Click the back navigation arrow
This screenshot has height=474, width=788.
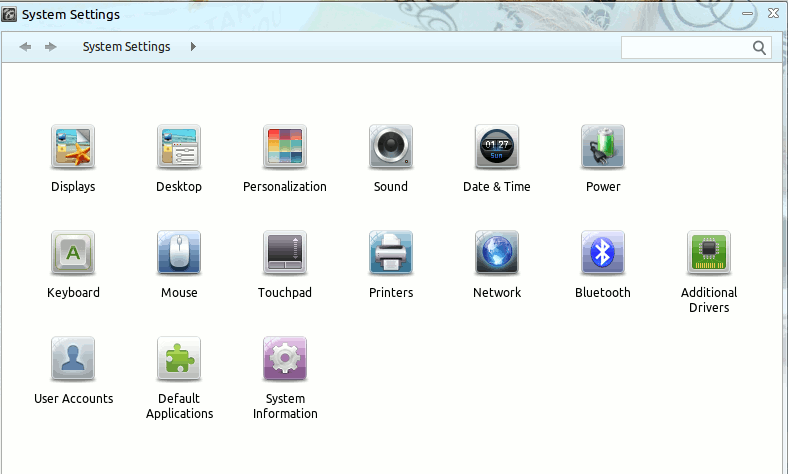(25, 47)
